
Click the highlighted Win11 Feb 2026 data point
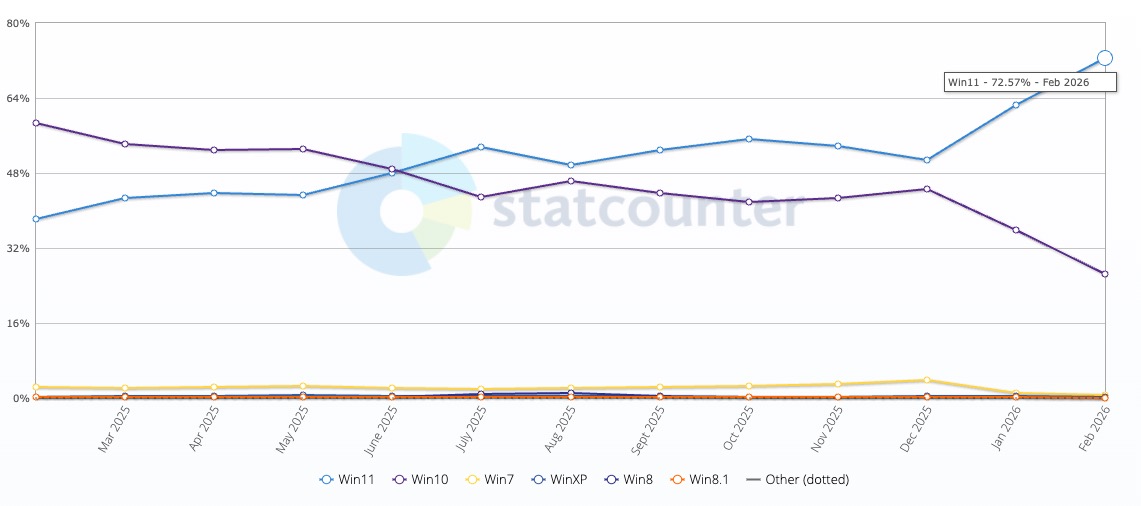tap(1104, 58)
